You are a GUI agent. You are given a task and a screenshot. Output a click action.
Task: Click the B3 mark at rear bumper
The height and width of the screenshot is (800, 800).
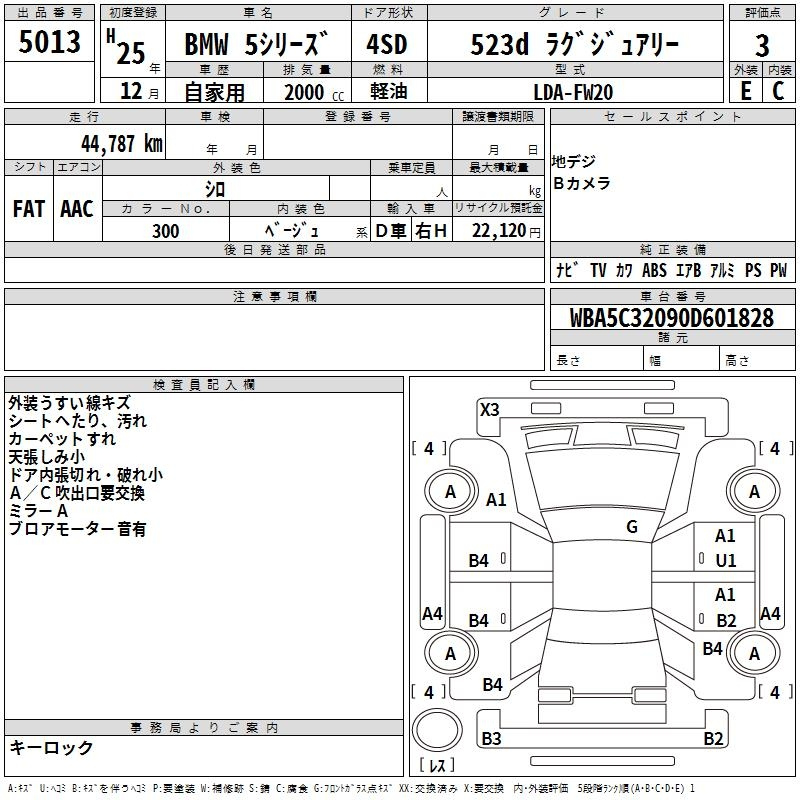[x=491, y=739]
